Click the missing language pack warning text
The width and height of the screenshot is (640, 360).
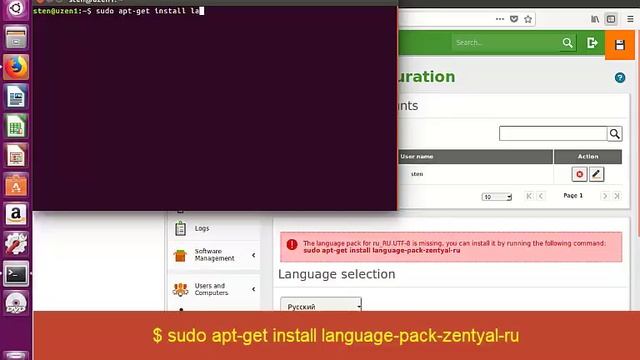tap(454, 247)
